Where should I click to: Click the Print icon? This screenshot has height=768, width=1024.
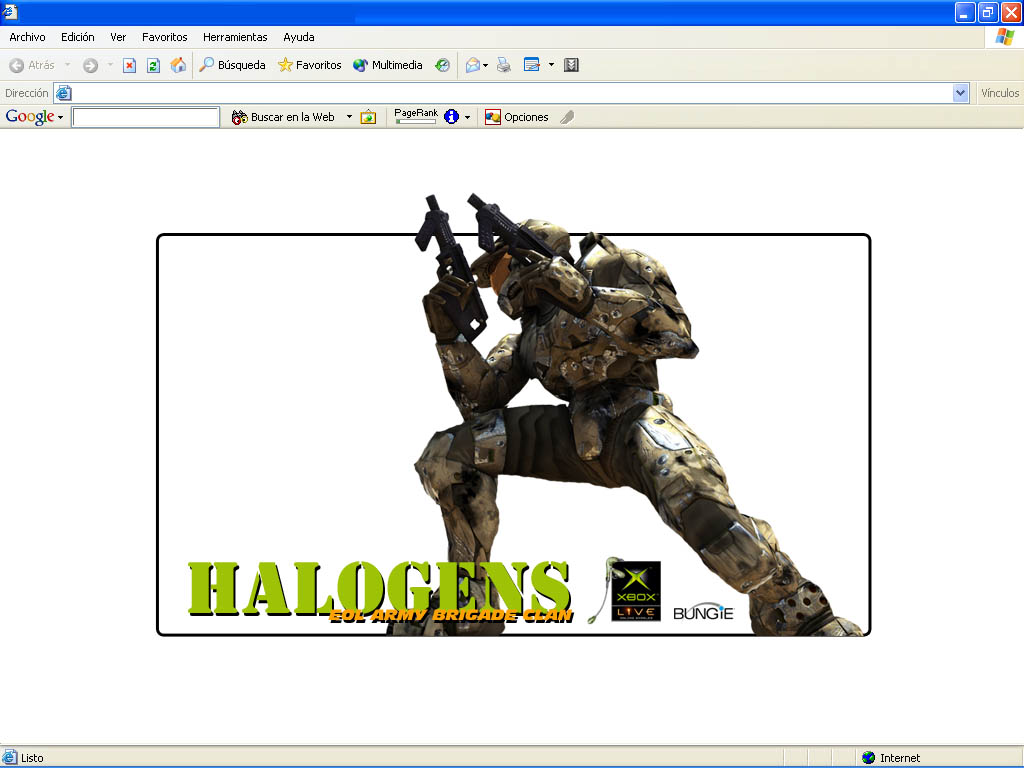pyautogui.click(x=504, y=65)
